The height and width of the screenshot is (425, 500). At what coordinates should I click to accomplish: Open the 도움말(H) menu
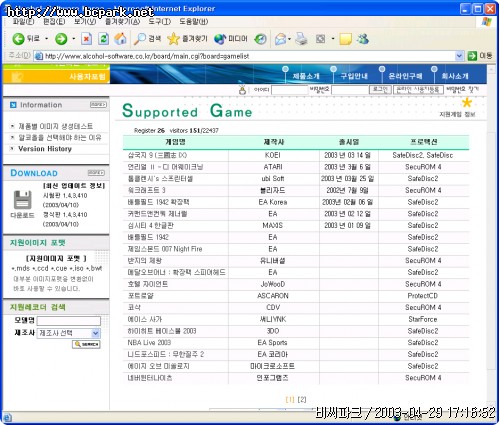pyautogui.click(x=194, y=22)
